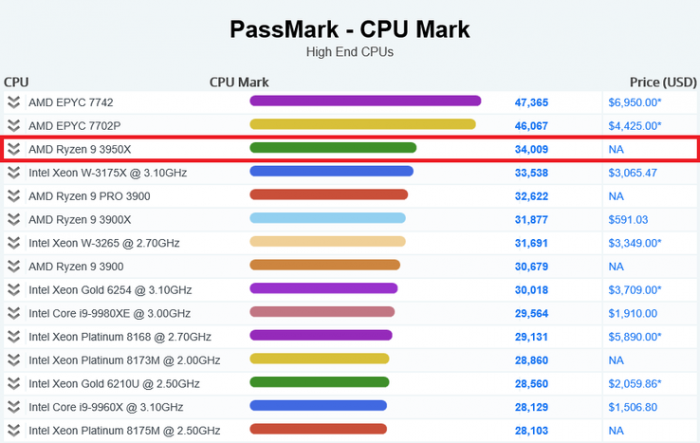Click the green Ryzen 9 3950X score bar
Viewport: 700px width, 443px height.
click(333, 148)
